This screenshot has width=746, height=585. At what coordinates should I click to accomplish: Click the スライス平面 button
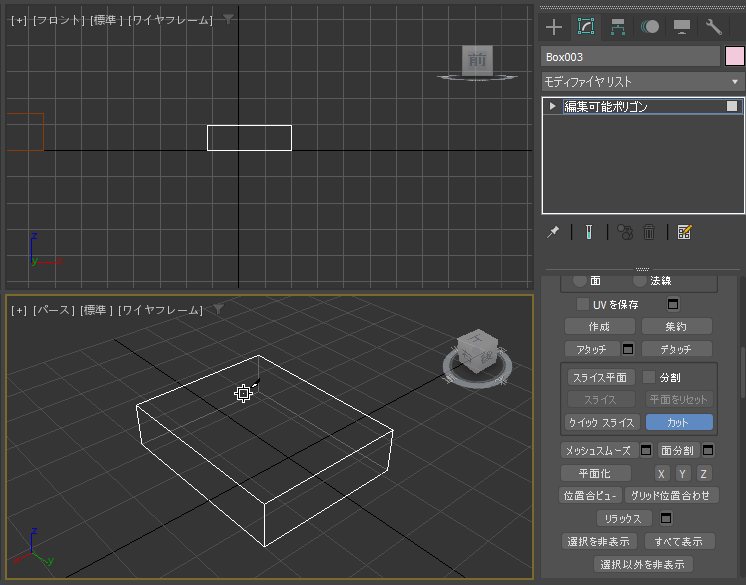pyautogui.click(x=600, y=378)
